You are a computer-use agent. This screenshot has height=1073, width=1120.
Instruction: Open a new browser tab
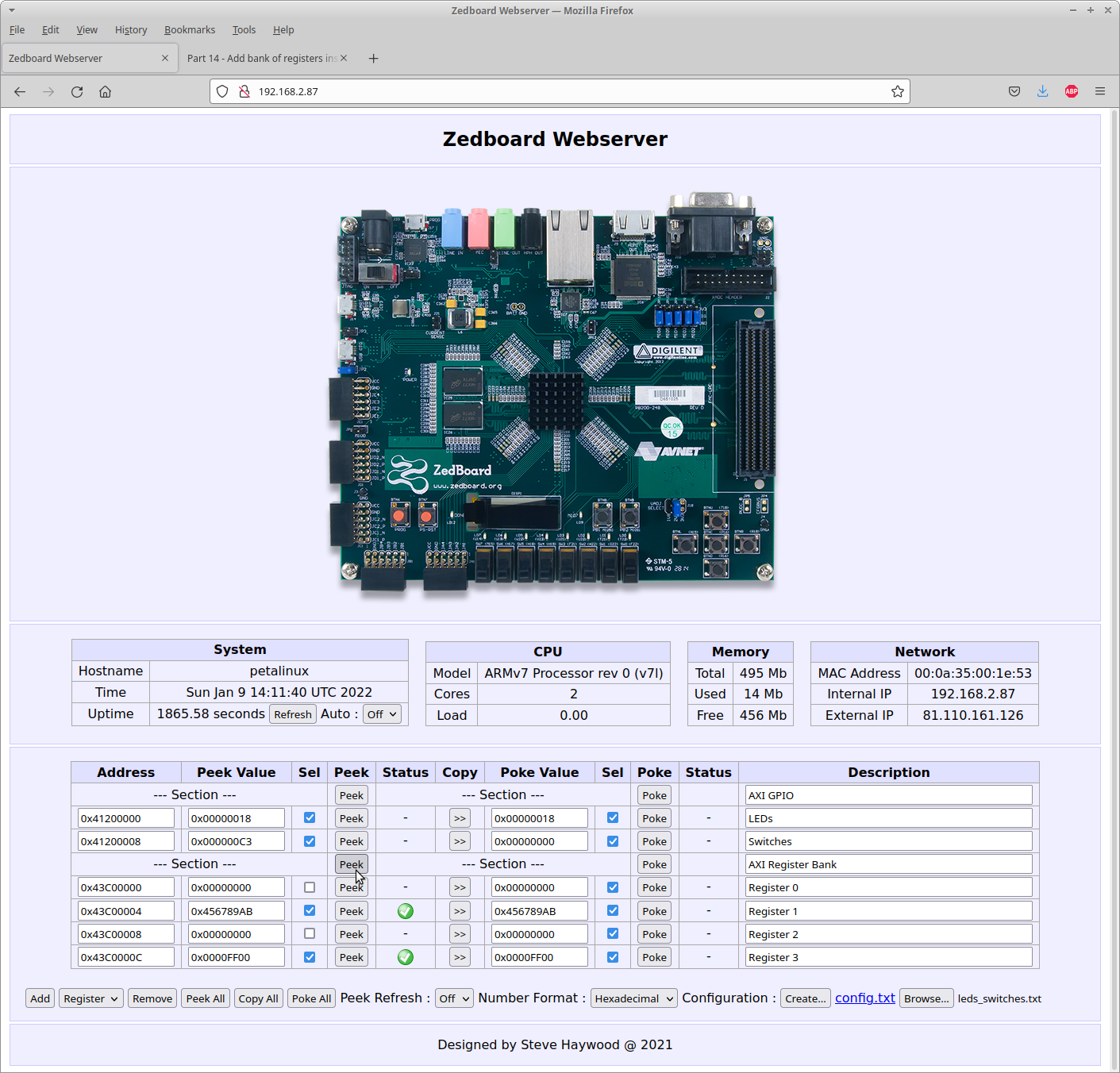(x=373, y=59)
